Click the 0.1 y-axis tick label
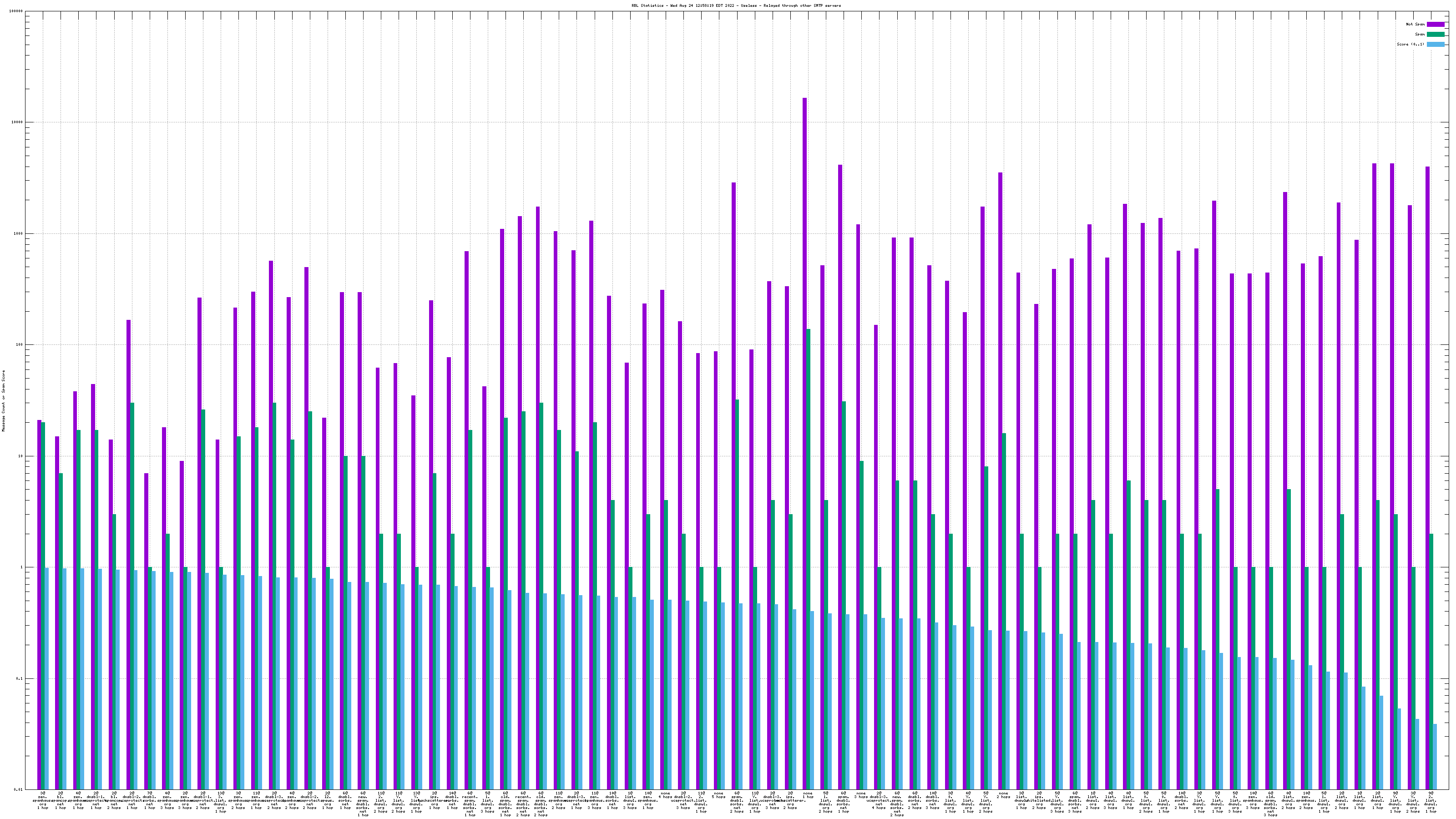 20,678
